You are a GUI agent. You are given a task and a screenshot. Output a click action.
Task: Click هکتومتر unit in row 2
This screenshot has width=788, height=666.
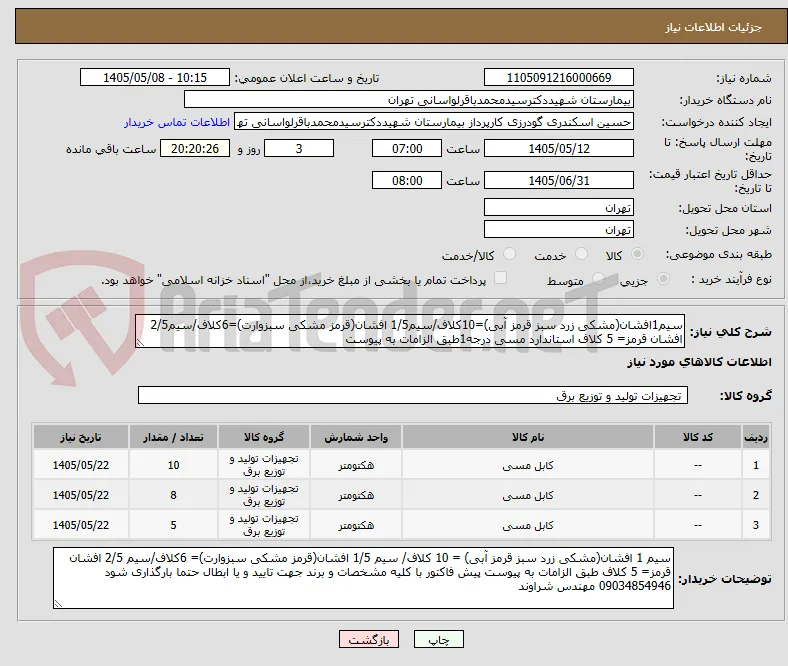coord(356,496)
